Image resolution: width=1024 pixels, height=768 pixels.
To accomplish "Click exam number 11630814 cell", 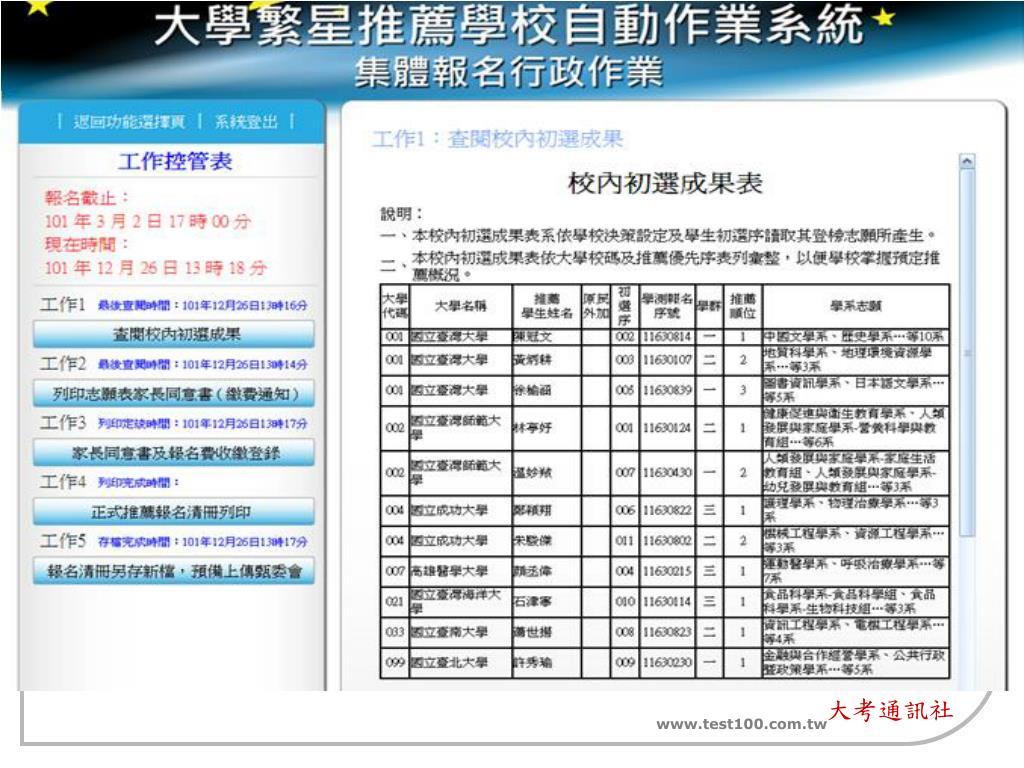I will (x=667, y=337).
